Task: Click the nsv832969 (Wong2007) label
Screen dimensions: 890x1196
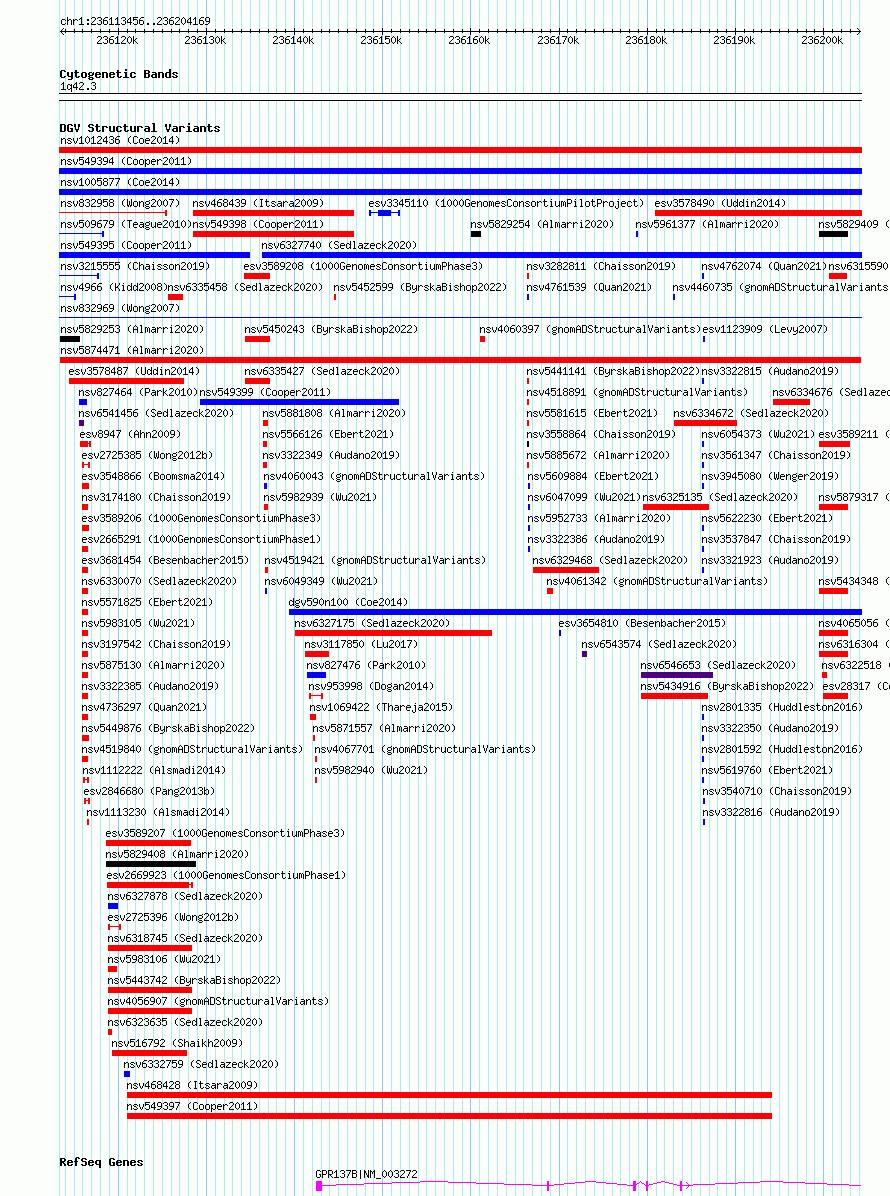Action: [120, 308]
